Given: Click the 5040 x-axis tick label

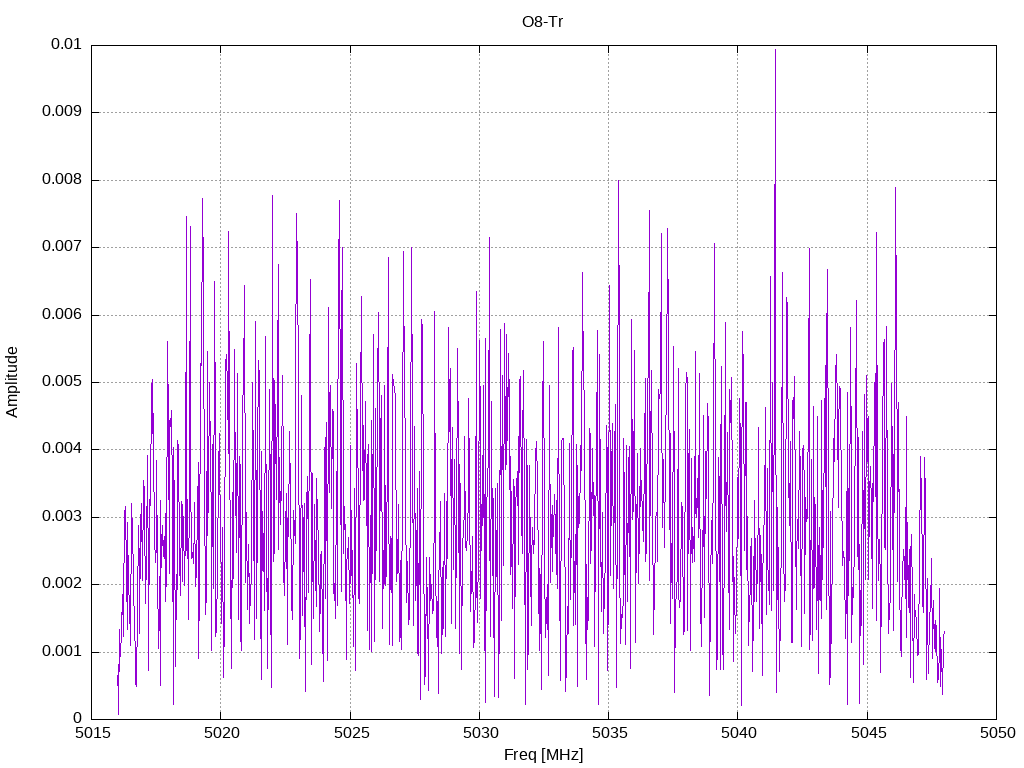Looking at the screenshot, I should point(739,733).
